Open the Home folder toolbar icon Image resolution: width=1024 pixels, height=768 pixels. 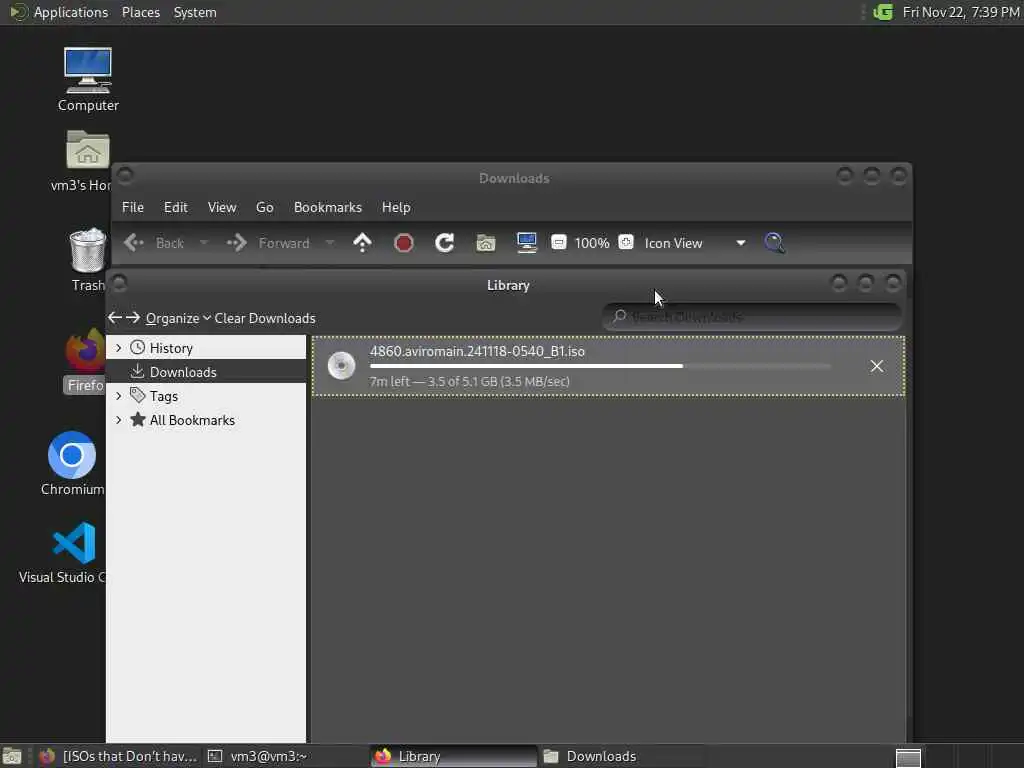(x=486, y=243)
